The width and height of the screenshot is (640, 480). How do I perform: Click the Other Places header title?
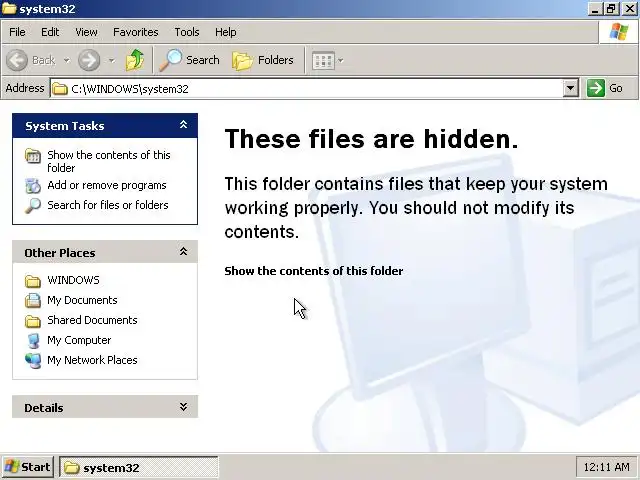pyautogui.click(x=60, y=253)
